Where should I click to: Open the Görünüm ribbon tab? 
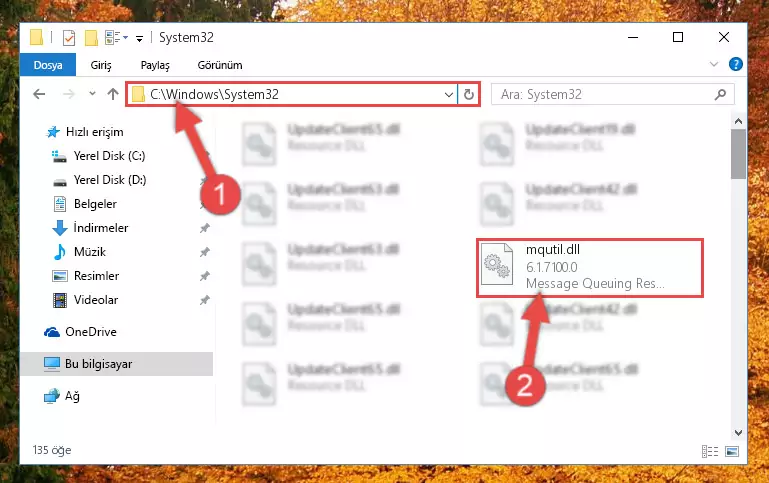coord(220,65)
